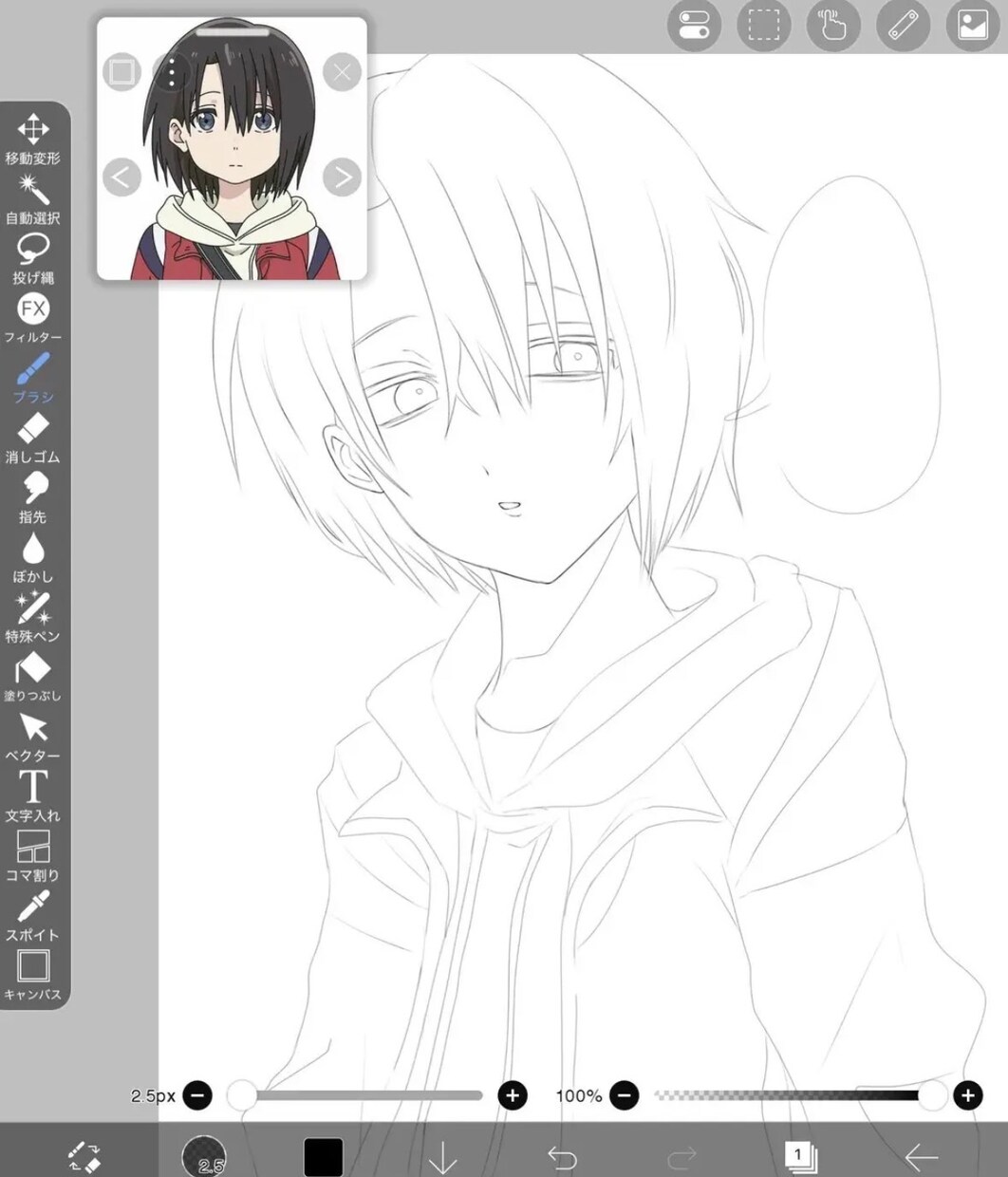Select the スポイト eyedropper tool
This screenshot has width=1008, height=1177.
pyautogui.click(x=33, y=916)
